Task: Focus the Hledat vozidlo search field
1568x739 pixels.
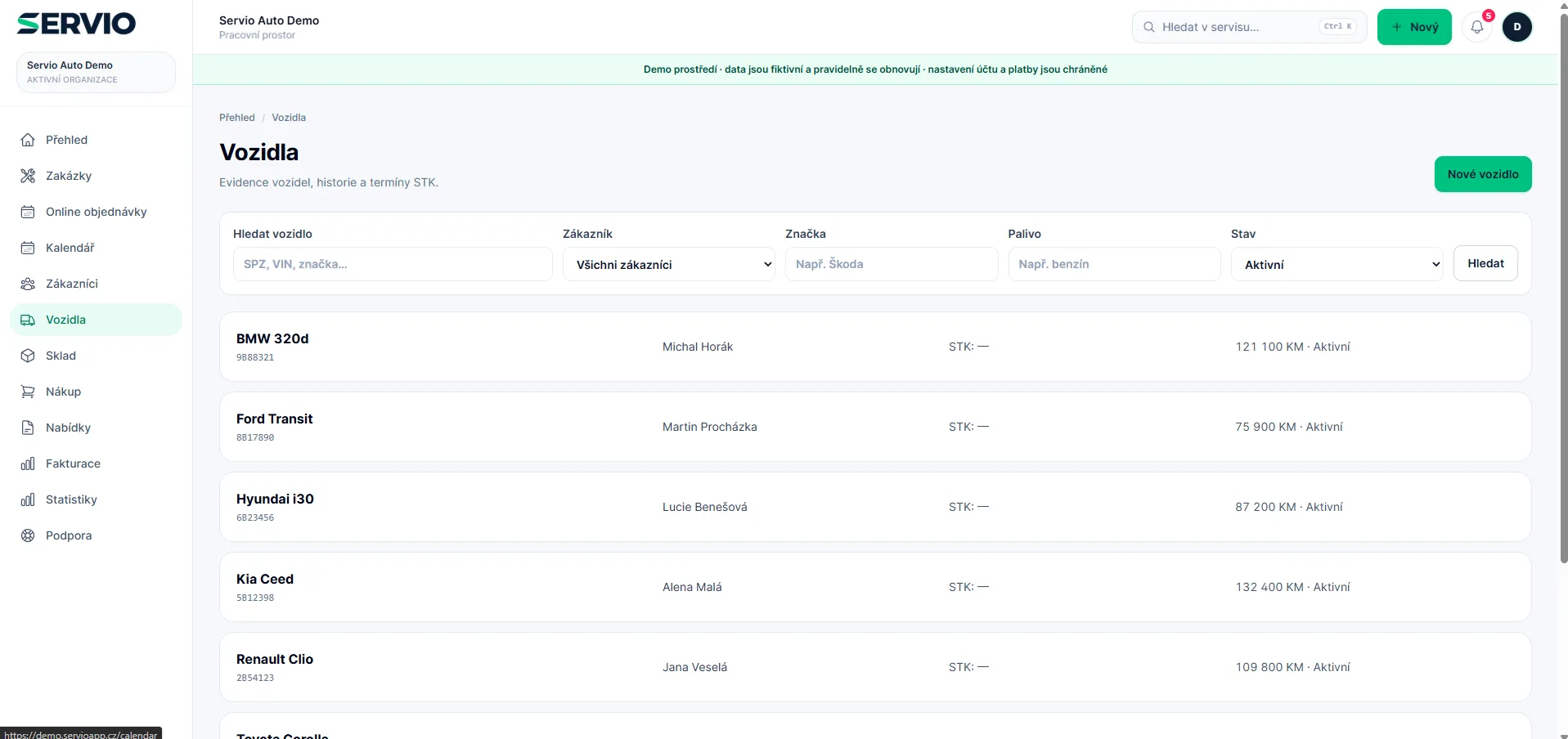Action: pyautogui.click(x=393, y=264)
